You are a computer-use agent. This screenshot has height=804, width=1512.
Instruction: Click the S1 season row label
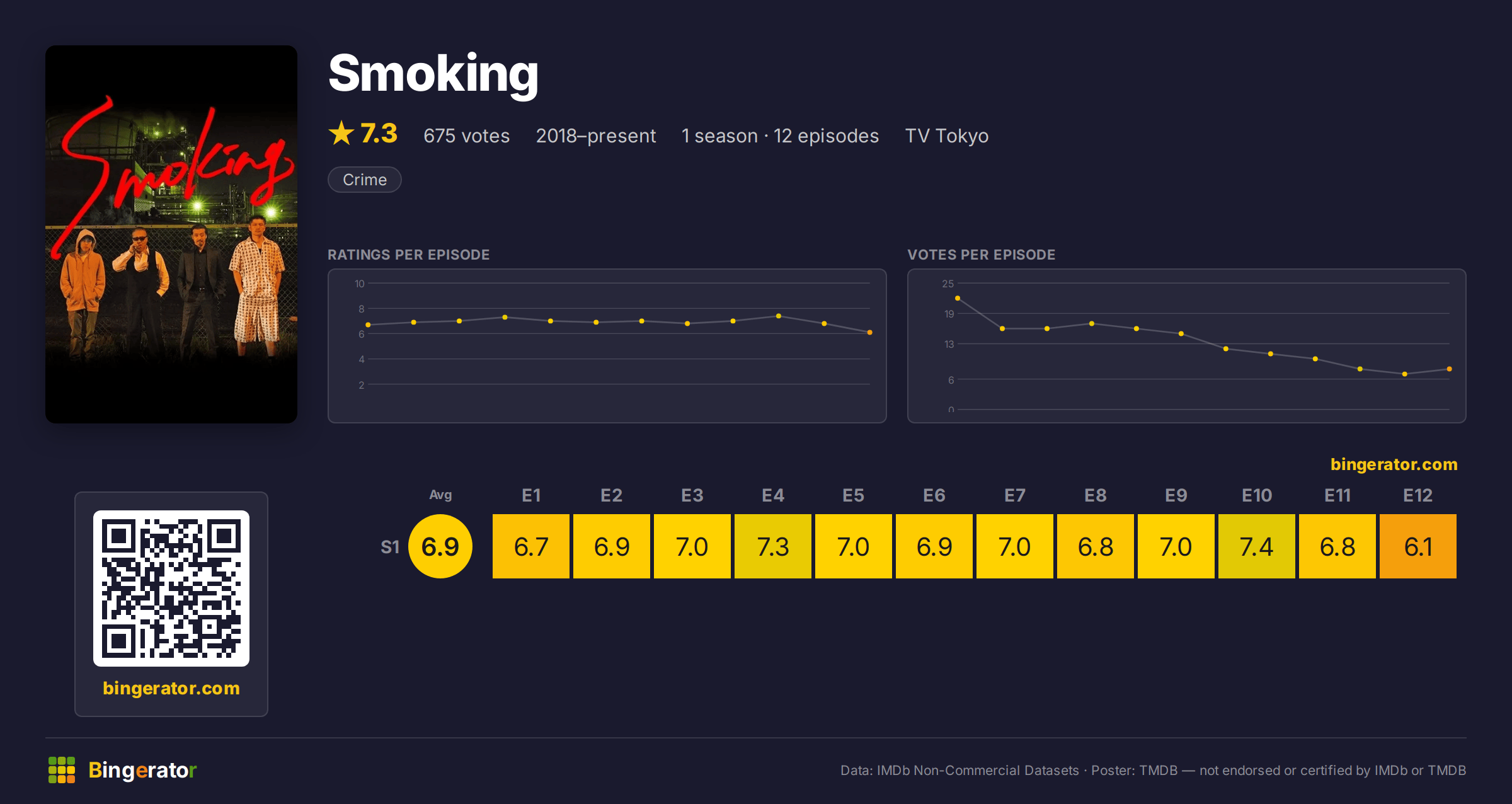coord(390,547)
